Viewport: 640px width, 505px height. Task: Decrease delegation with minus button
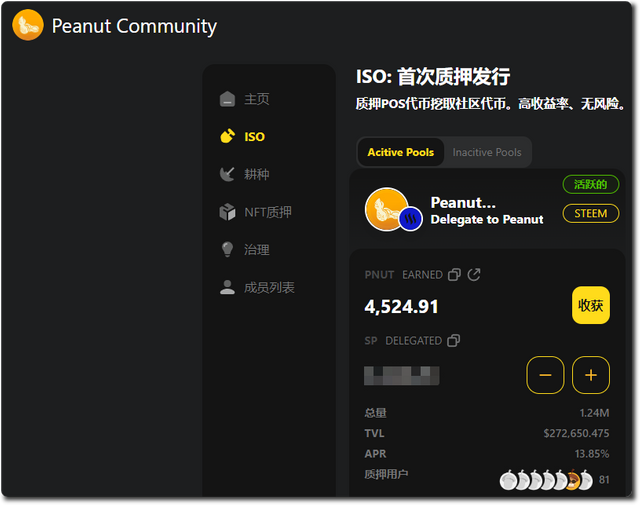pyautogui.click(x=545, y=375)
